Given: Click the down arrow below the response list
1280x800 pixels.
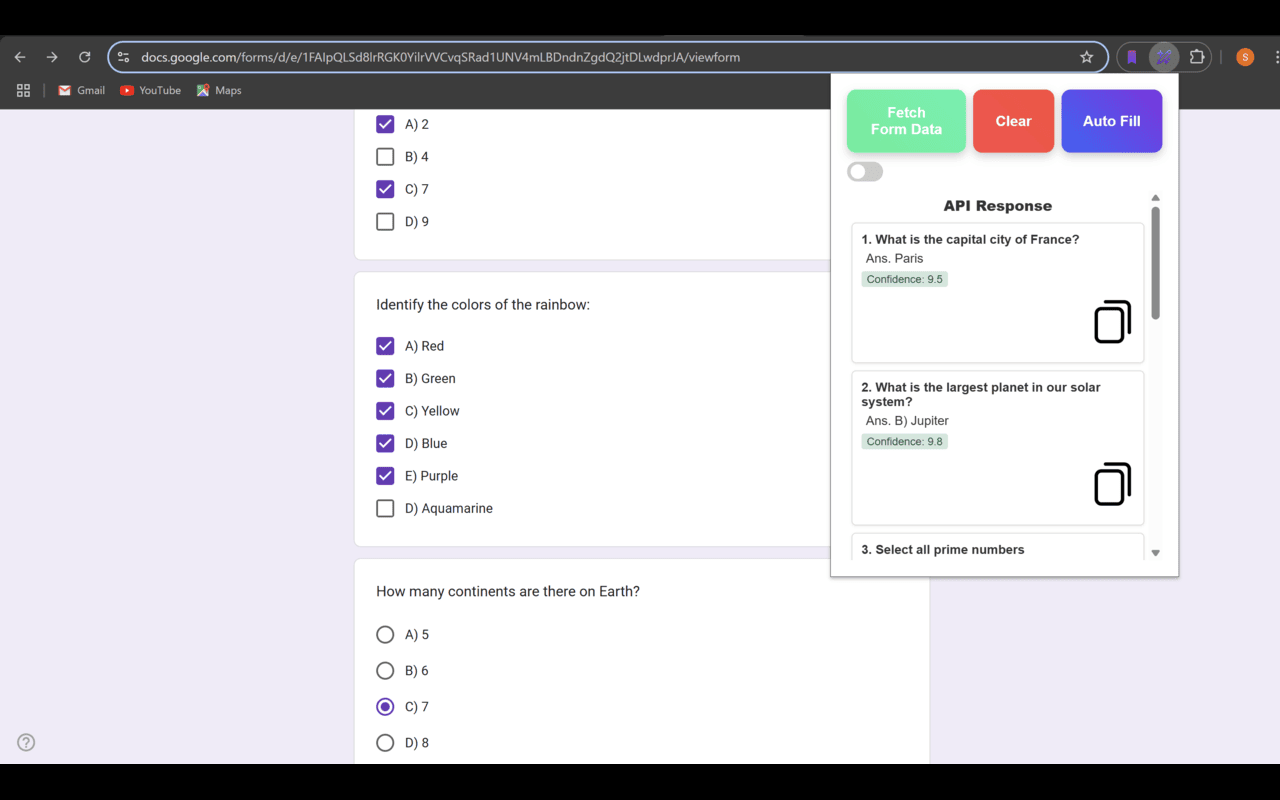Looking at the screenshot, I should (1155, 552).
